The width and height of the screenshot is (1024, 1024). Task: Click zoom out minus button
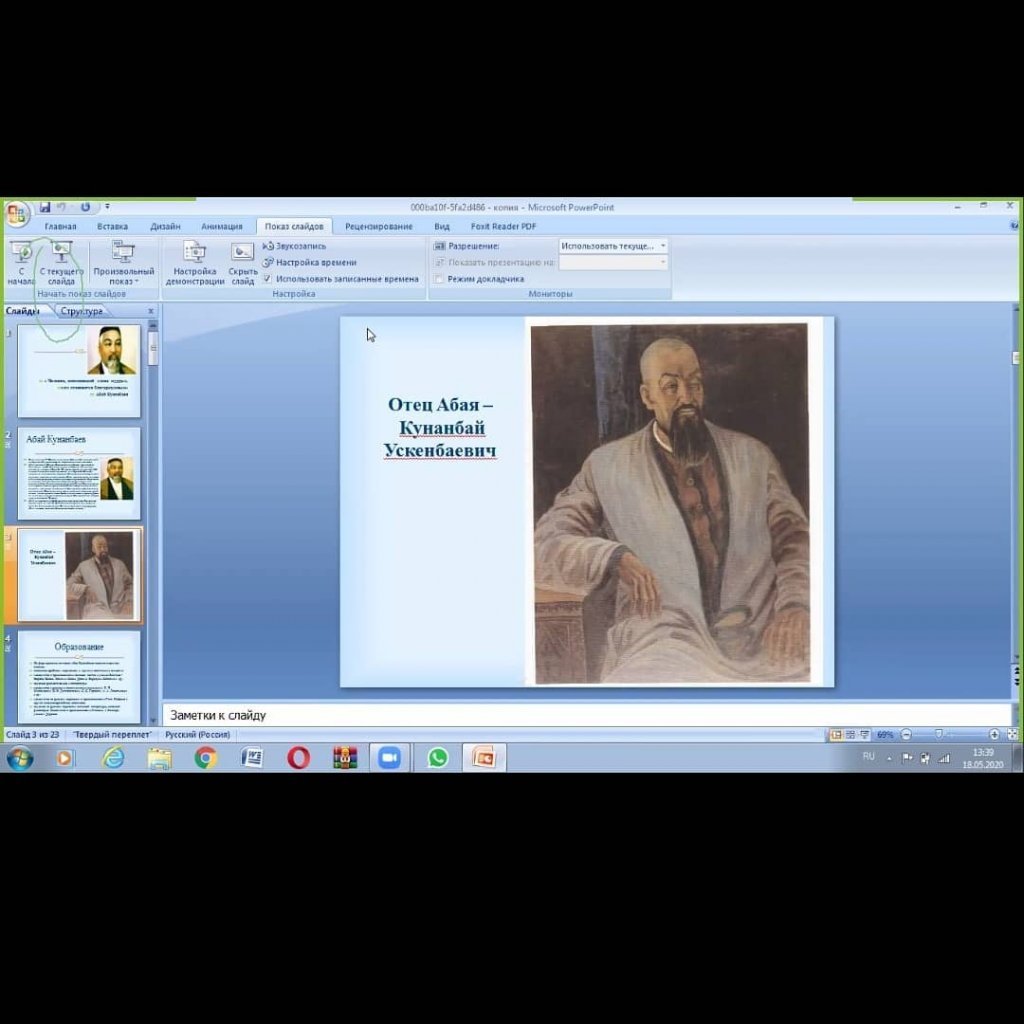click(x=906, y=735)
